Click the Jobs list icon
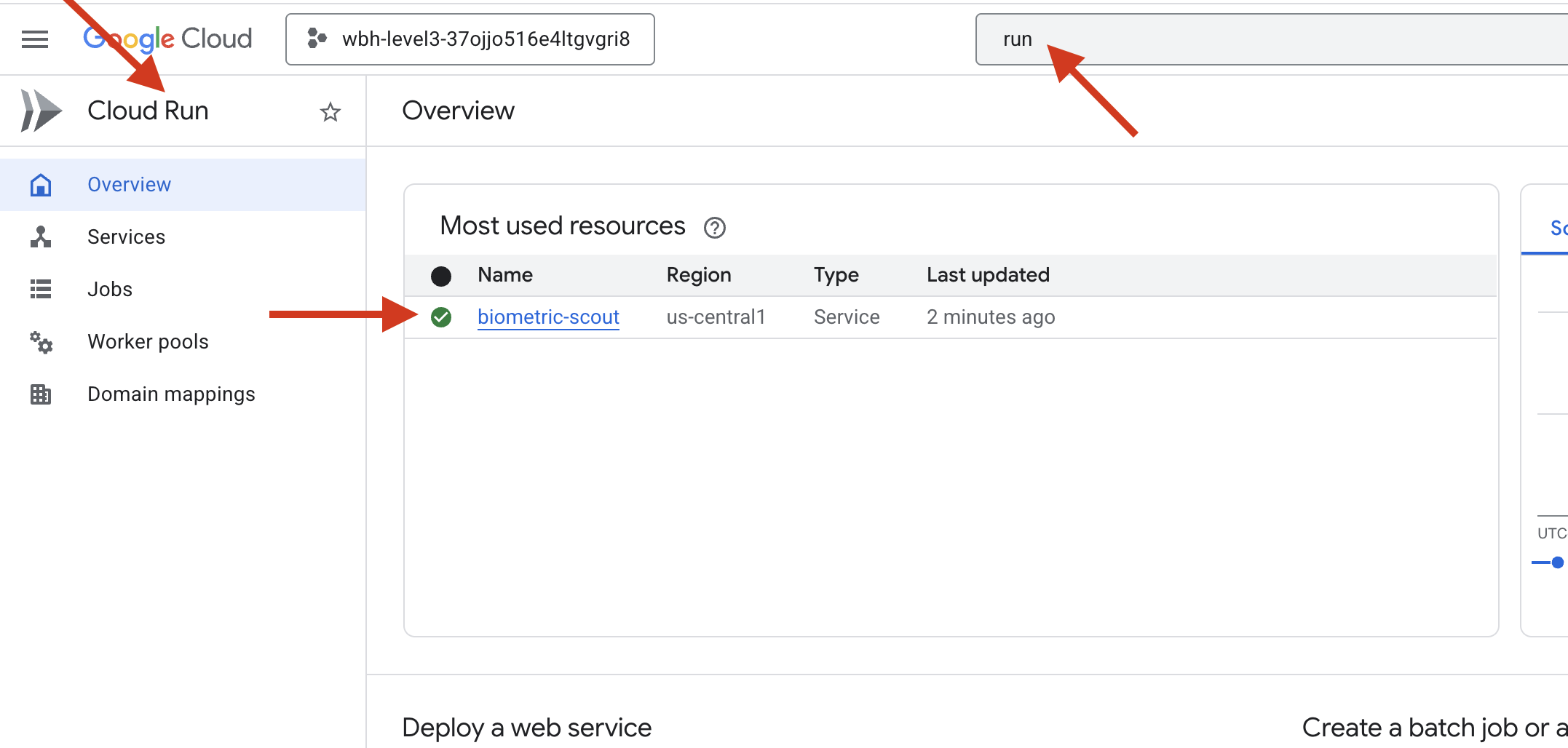Screen dimensions: 1568x748 point(41,290)
